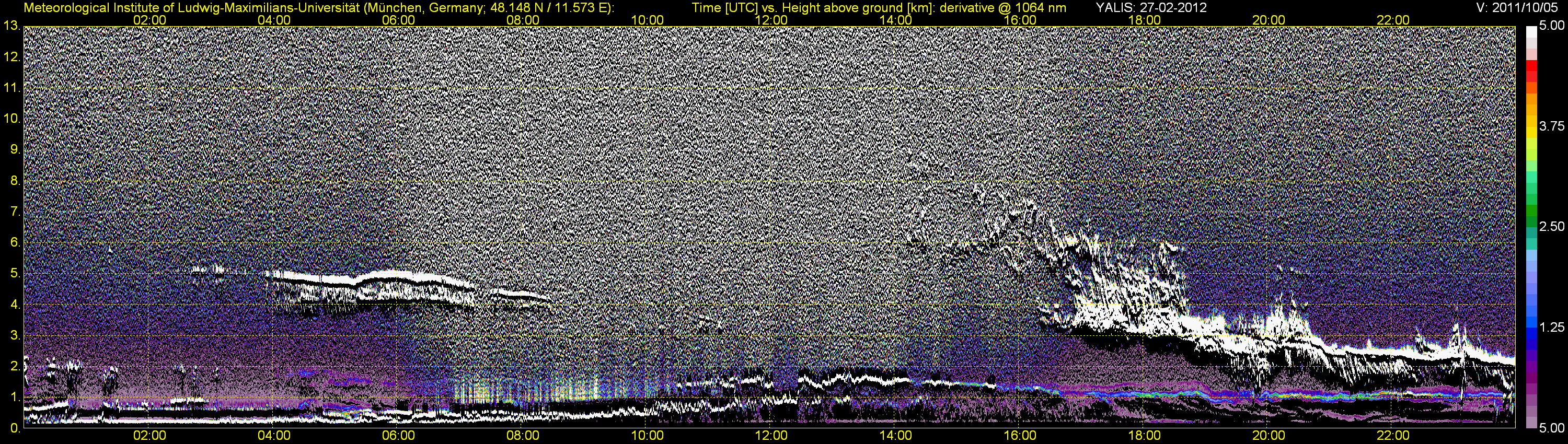
Task: Click the 02:00 tick label on the top time axis
Action: pyautogui.click(x=149, y=20)
